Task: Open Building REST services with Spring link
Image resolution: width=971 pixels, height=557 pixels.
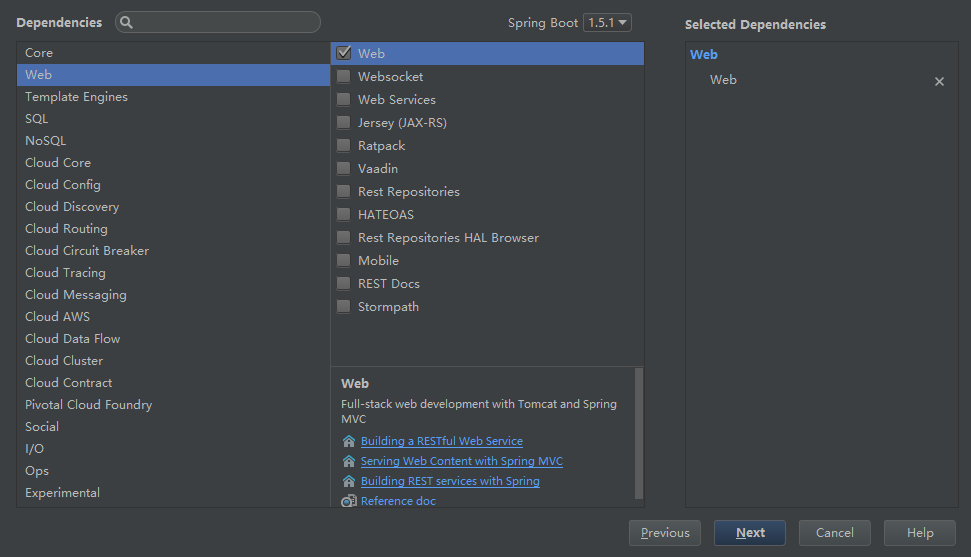Action: tap(450, 481)
